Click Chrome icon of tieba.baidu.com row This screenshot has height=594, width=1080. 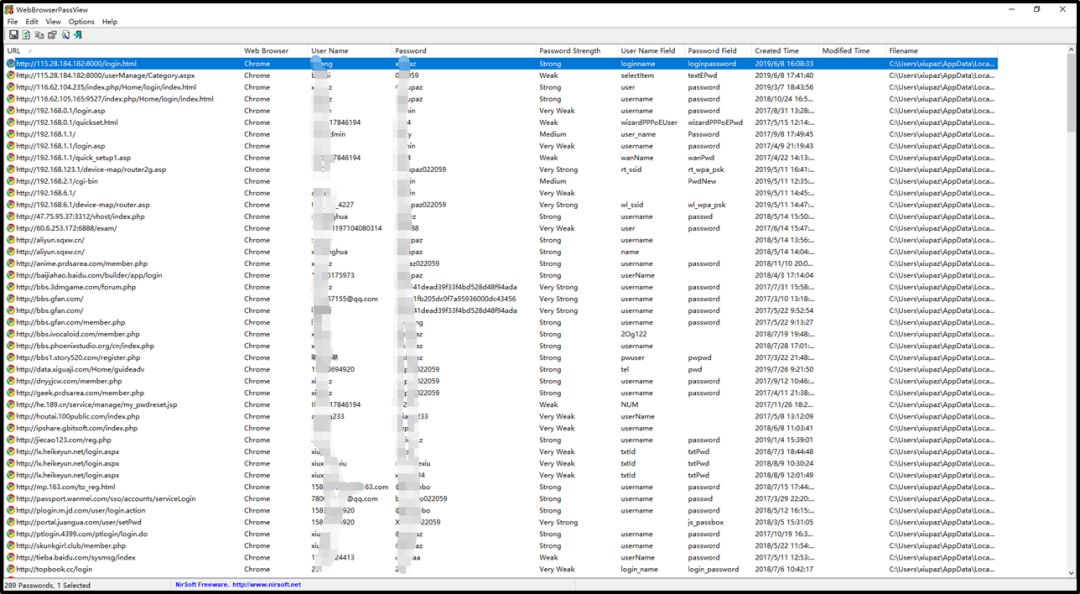coord(10,557)
